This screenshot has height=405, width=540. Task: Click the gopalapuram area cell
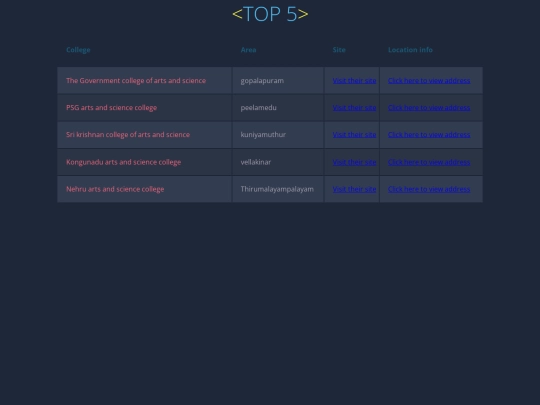(x=278, y=80)
